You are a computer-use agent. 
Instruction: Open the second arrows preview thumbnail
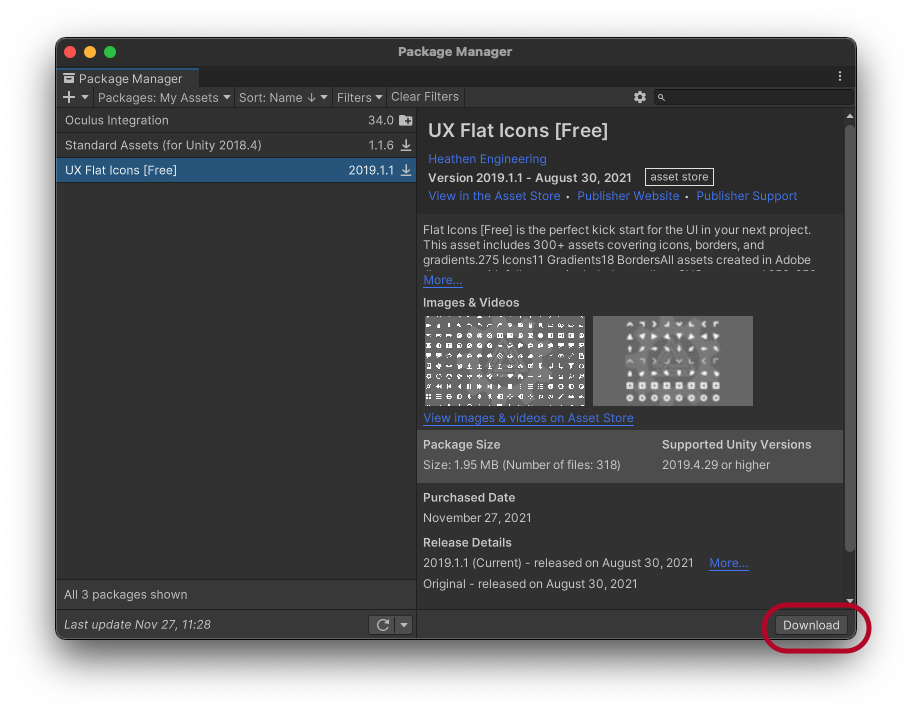click(673, 361)
